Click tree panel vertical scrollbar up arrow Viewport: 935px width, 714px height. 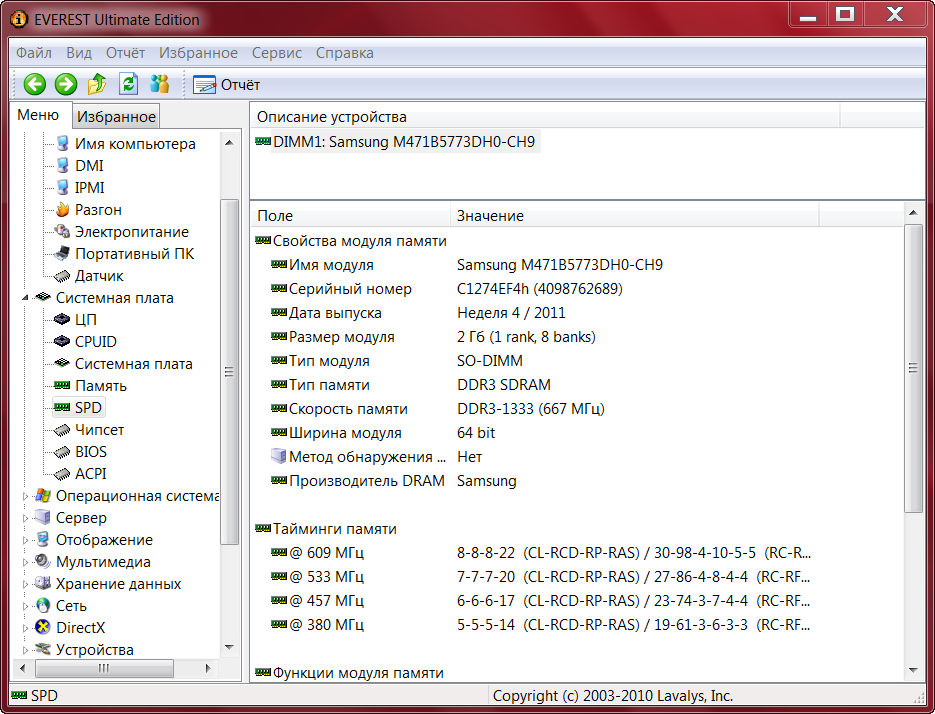point(230,142)
